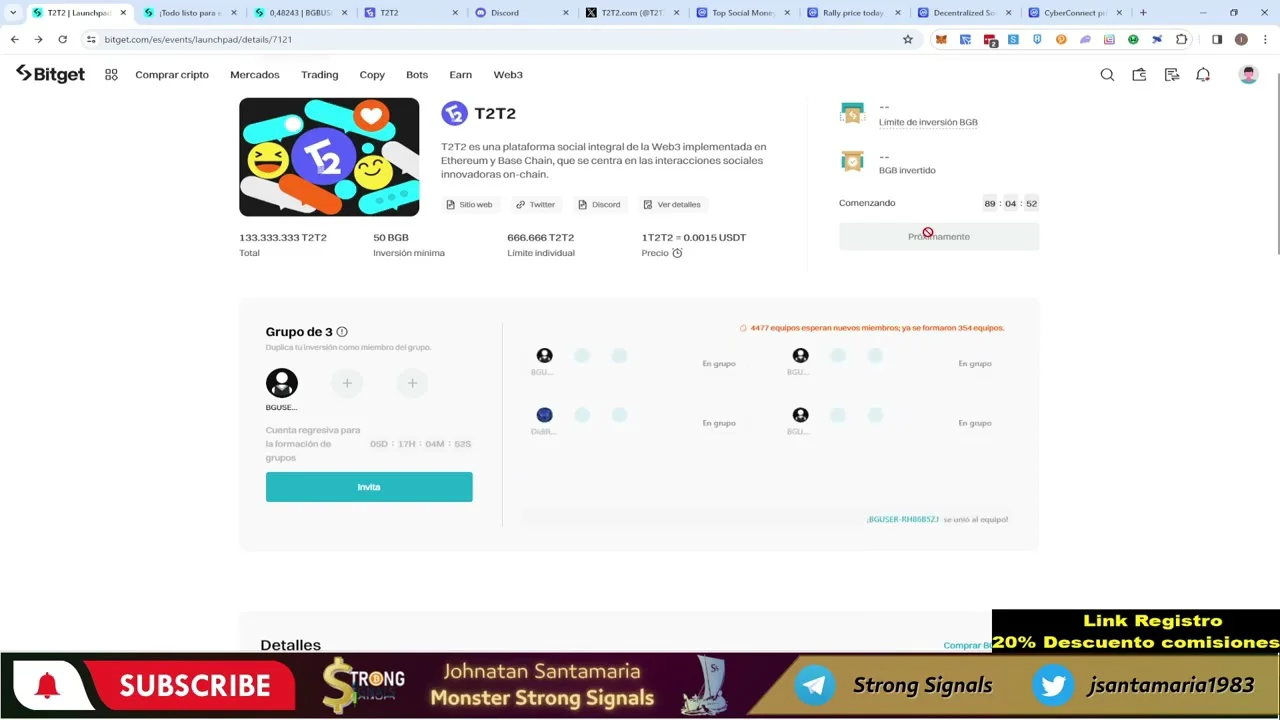The image size is (1280, 720).
Task: Switch to the Top Social Money tab
Action: tap(741, 13)
